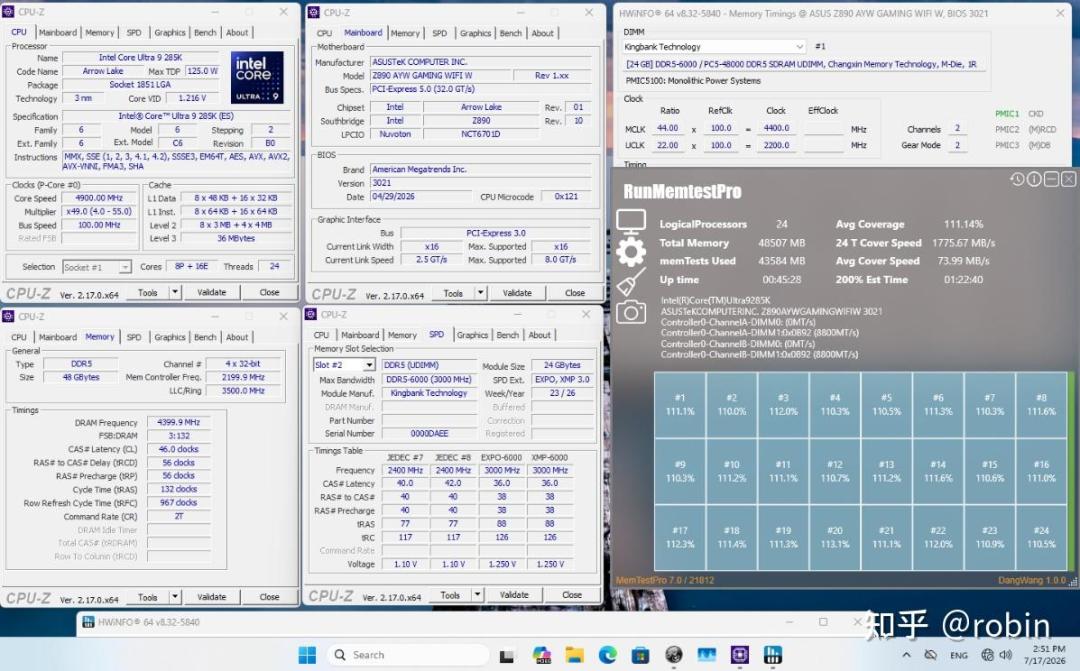Launch Microsoft Edge from the taskbar

coord(608,654)
